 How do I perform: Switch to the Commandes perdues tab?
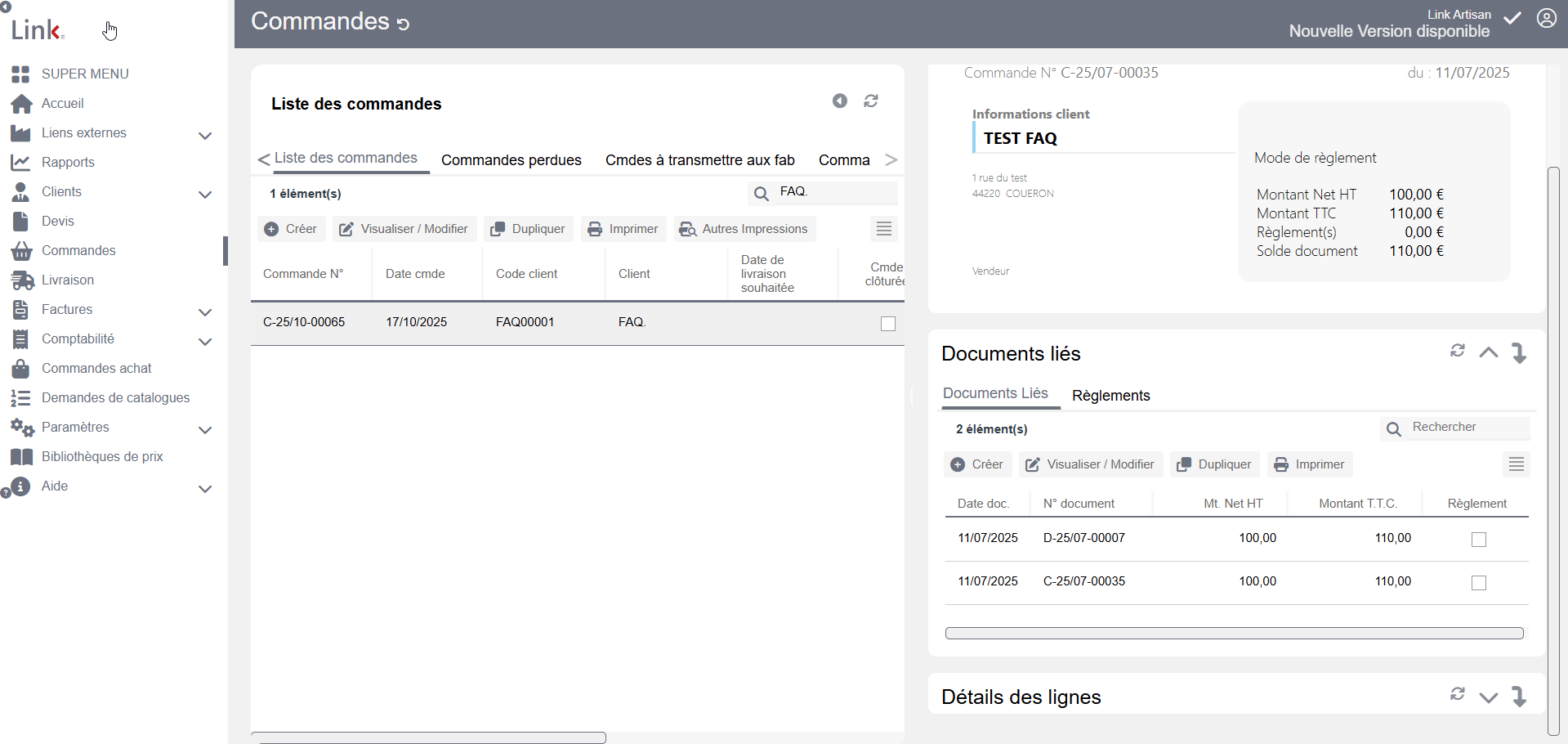point(511,160)
